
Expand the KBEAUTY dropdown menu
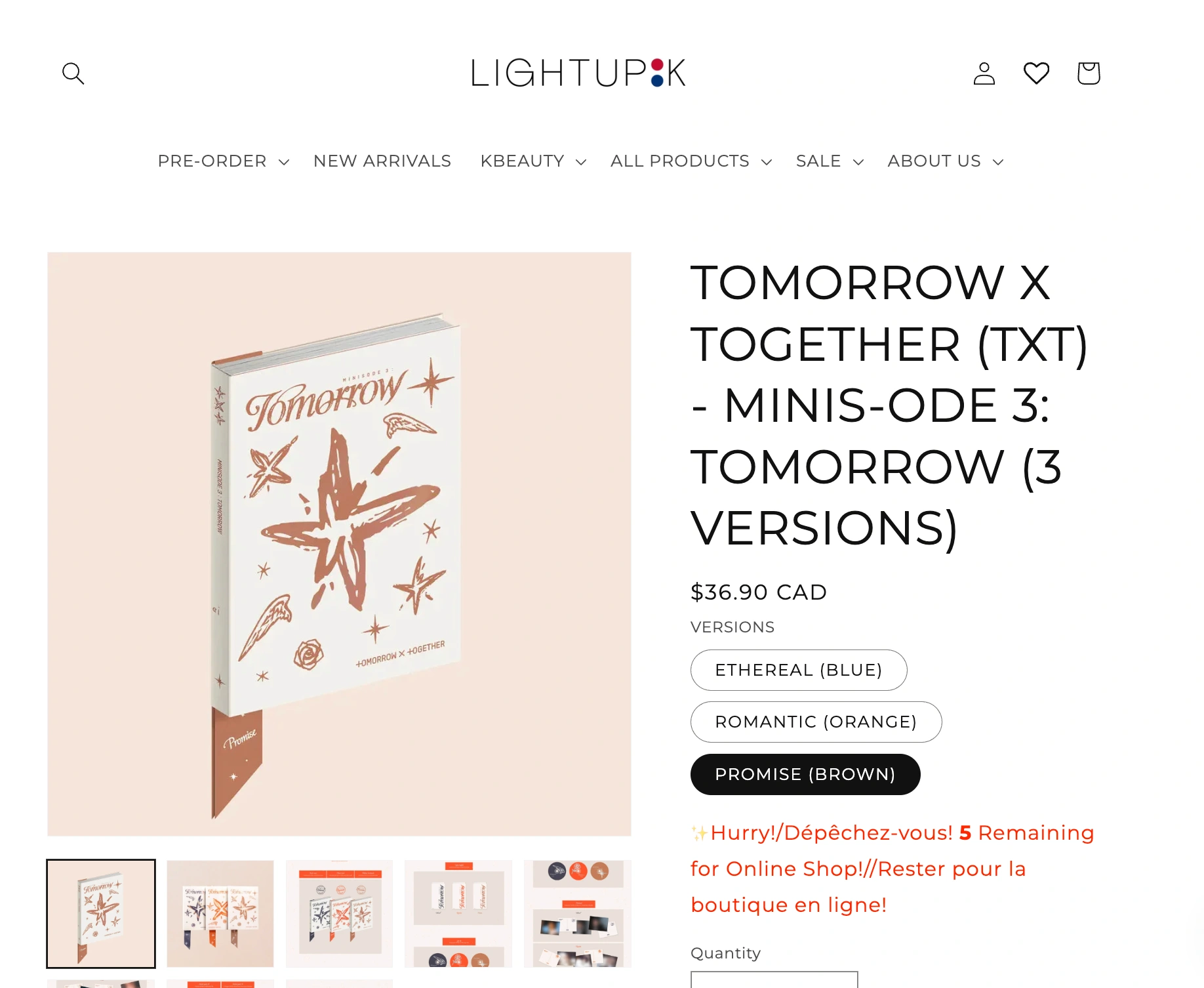pyautogui.click(x=532, y=161)
